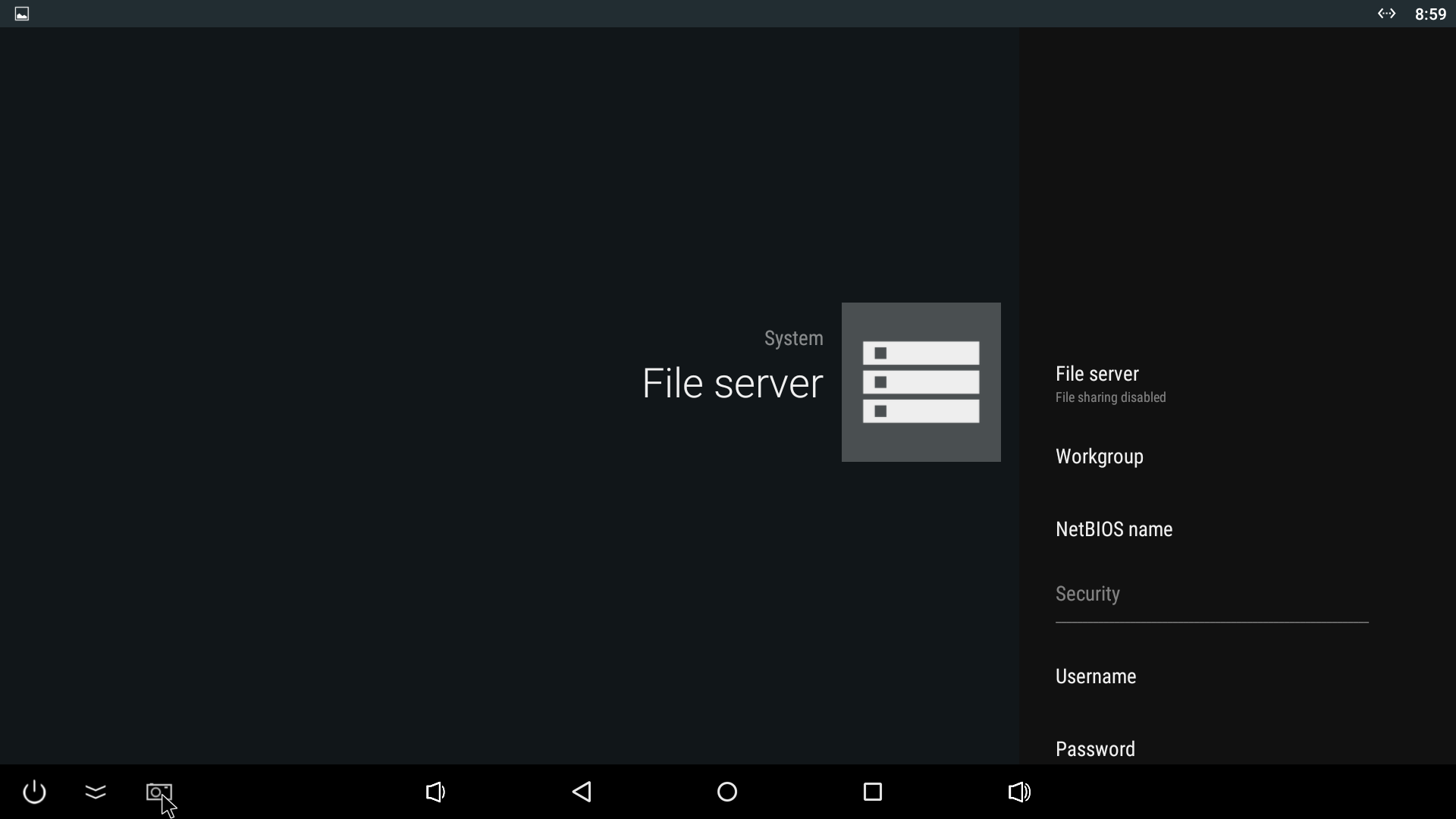Click the "System" breadcrumb label
The width and height of the screenshot is (1456, 819).
tap(793, 338)
